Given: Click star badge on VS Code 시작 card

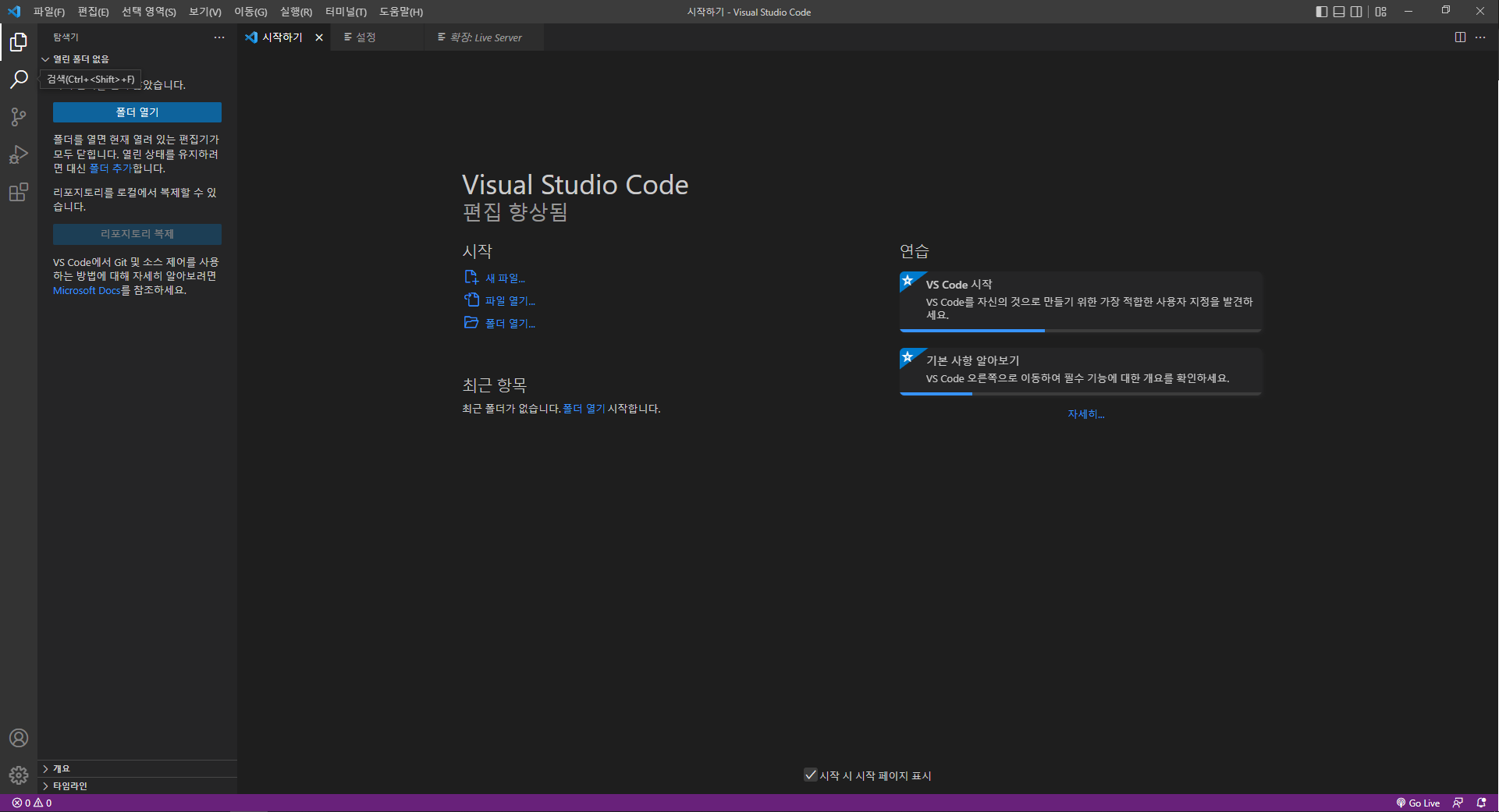Looking at the screenshot, I should tap(908, 281).
